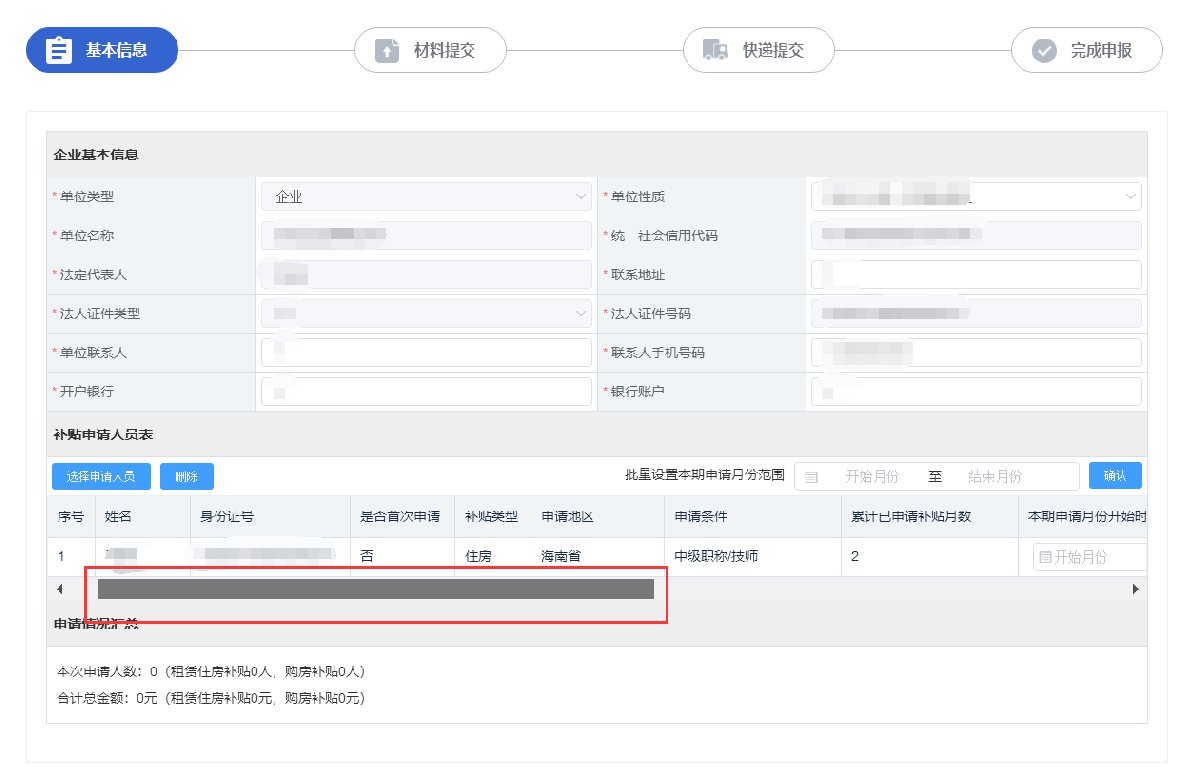
Task: Click calendar icon in batch month range picker
Action: tap(811, 477)
